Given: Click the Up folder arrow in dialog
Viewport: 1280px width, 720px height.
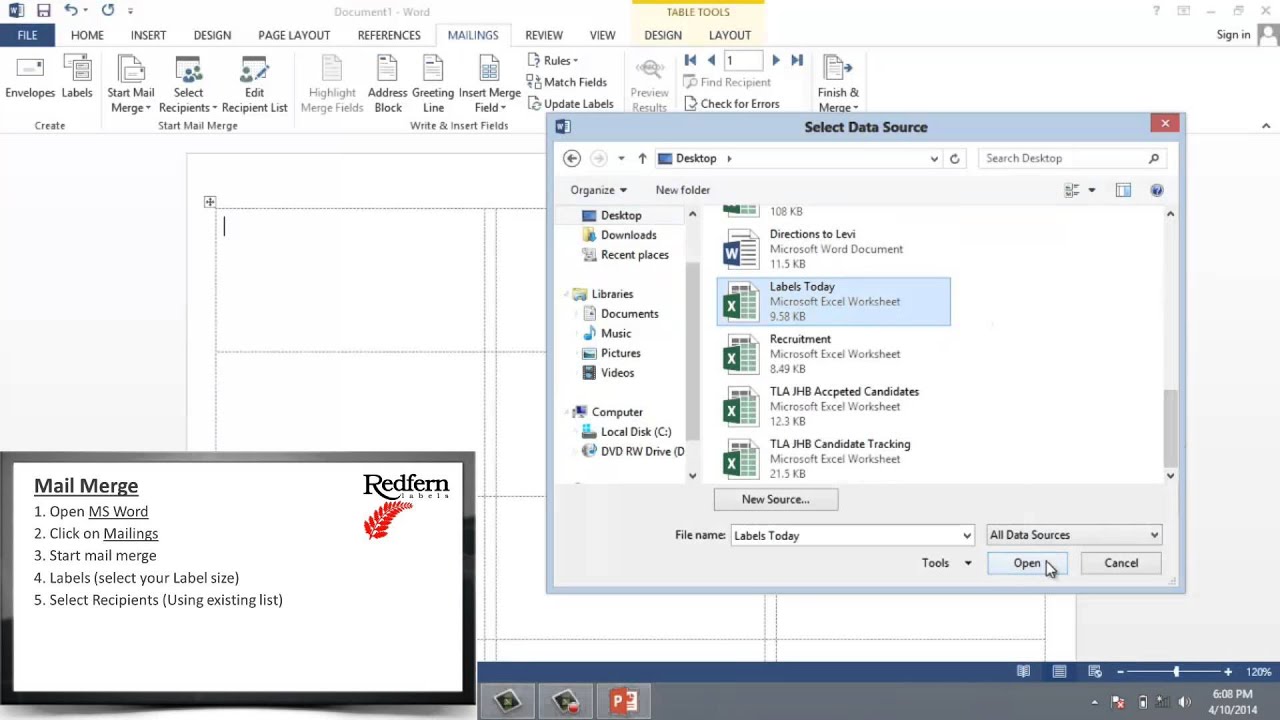Looking at the screenshot, I should pyautogui.click(x=642, y=158).
